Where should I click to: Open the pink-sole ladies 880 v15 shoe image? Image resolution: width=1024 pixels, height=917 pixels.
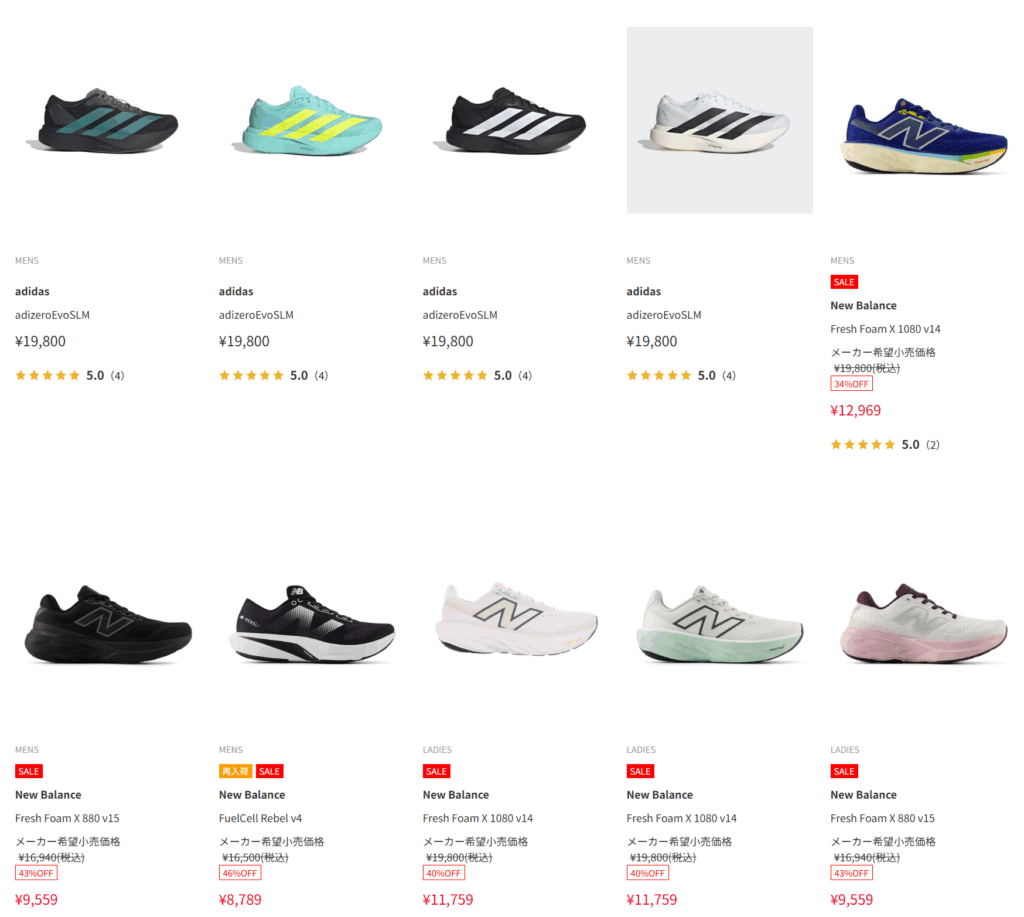[x=923, y=622]
